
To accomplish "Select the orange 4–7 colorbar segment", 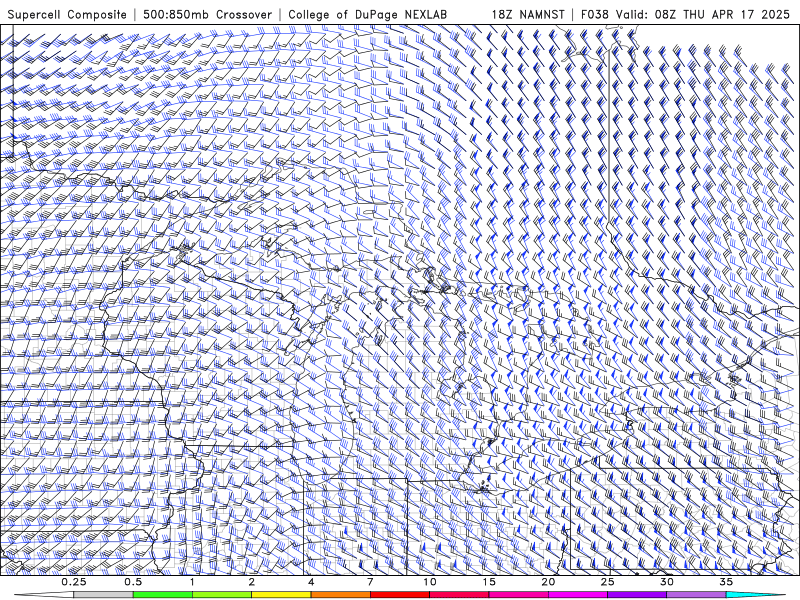I will (x=340, y=595).
